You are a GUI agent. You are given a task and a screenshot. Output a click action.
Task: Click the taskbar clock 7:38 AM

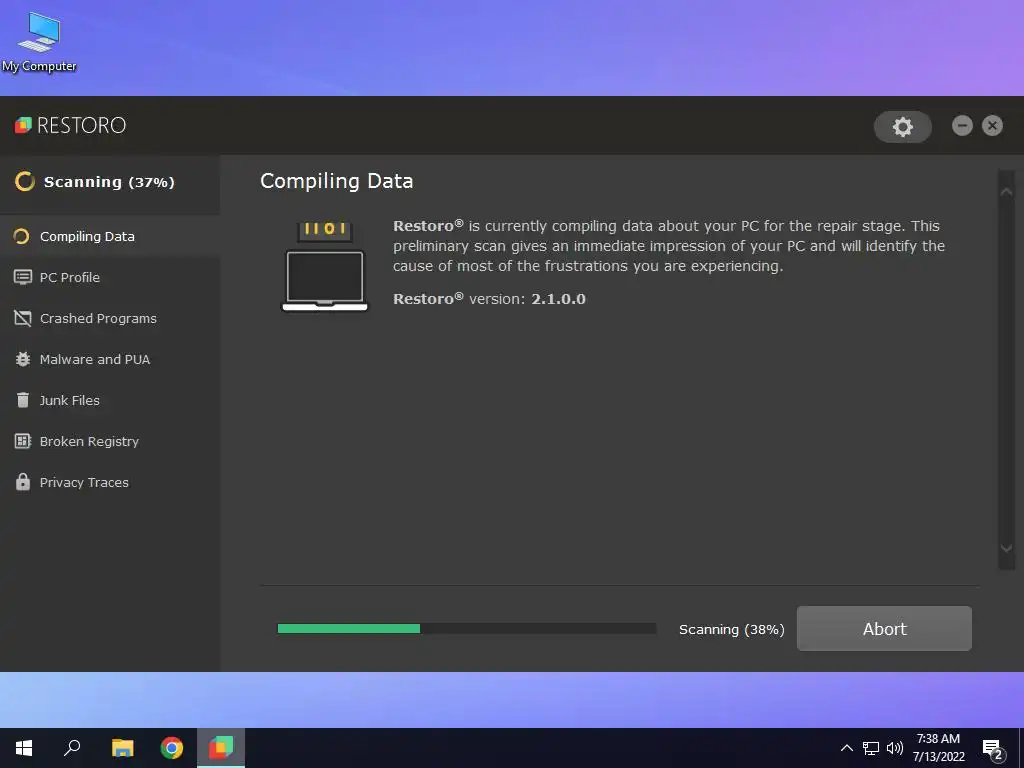(938, 739)
